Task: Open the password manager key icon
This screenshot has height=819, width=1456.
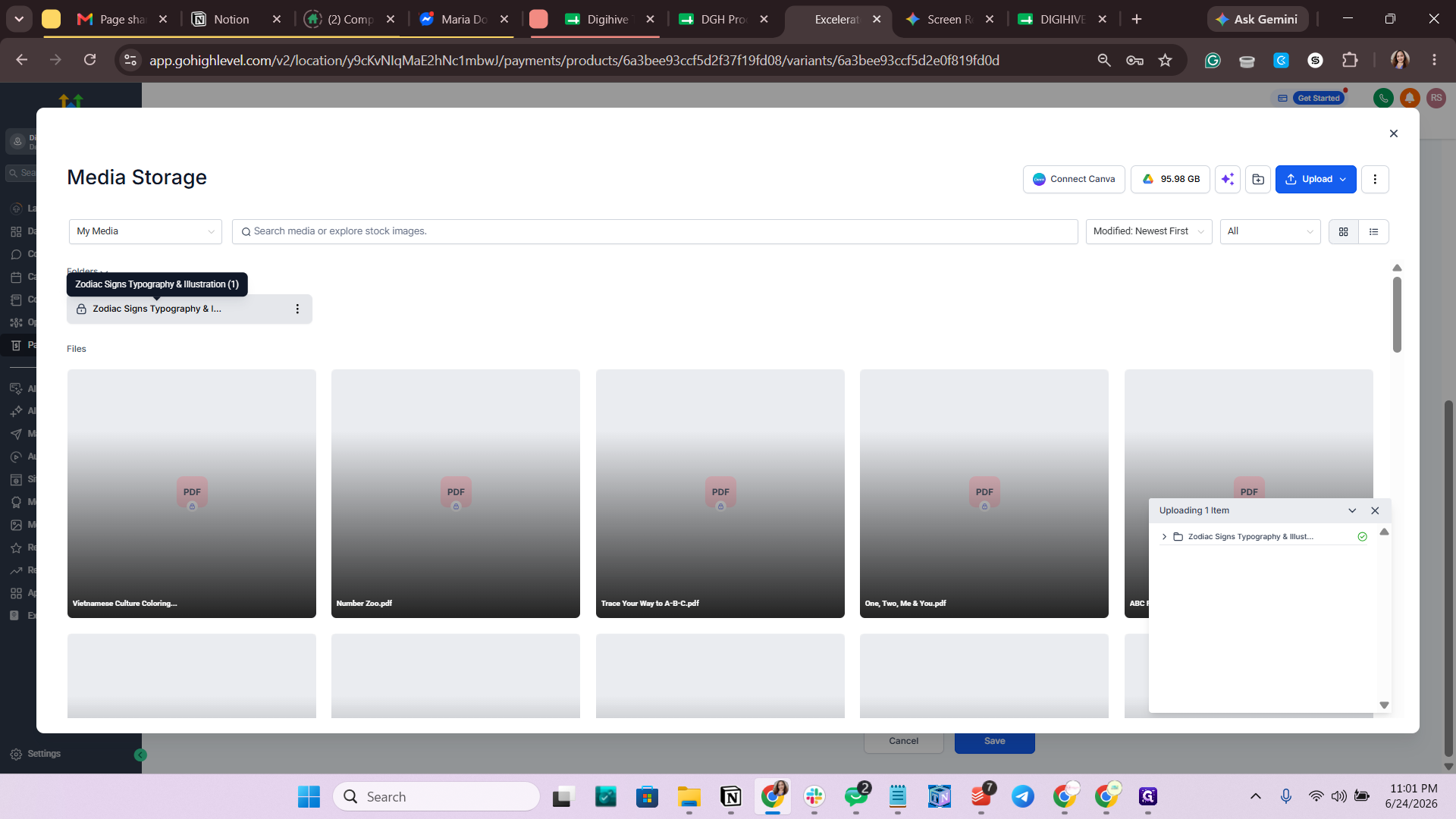Action: [1134, 61]
